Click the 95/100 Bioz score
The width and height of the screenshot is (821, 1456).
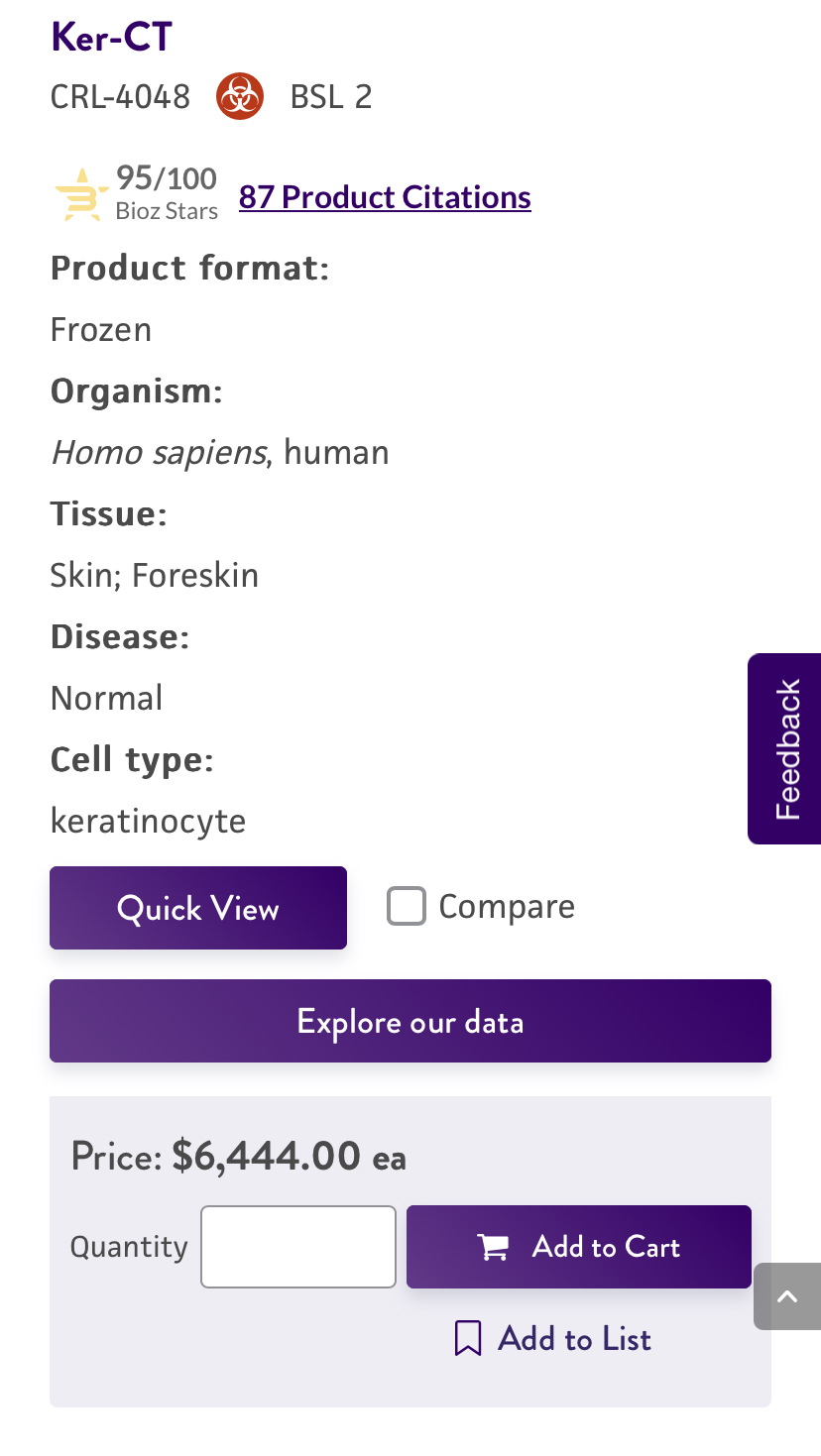166,178
